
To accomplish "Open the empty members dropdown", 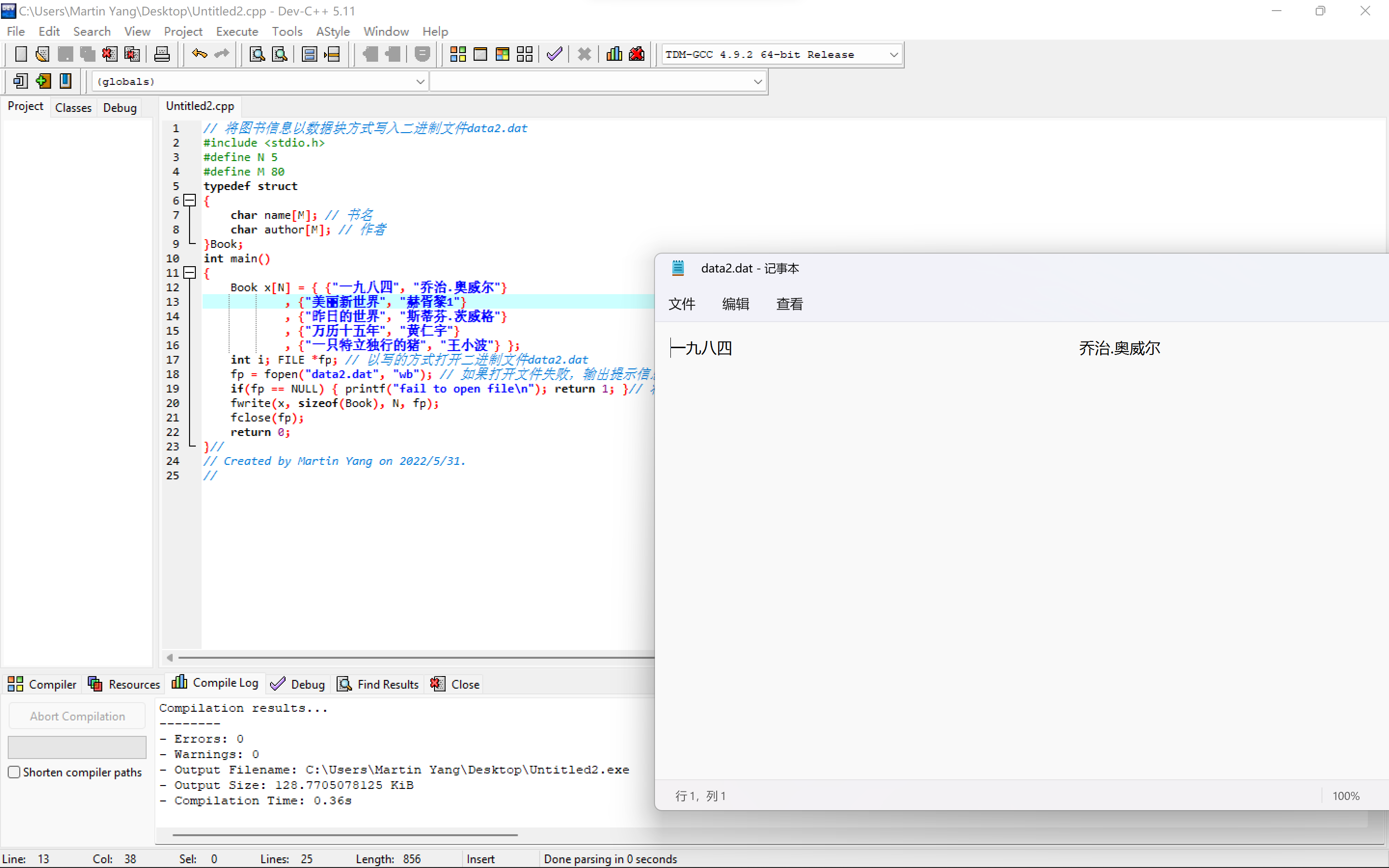I will coord(757,81).
